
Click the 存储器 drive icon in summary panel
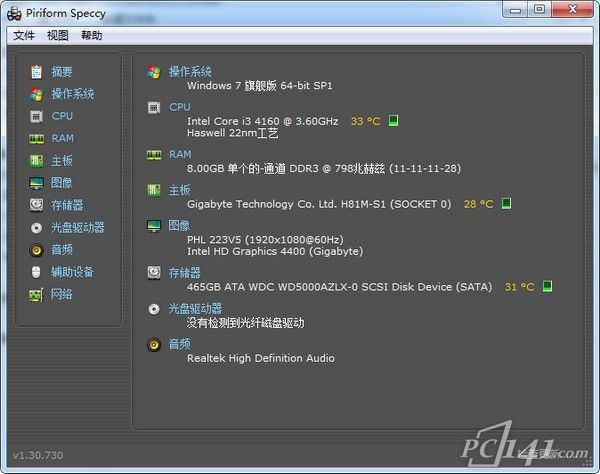pos(154,273)
